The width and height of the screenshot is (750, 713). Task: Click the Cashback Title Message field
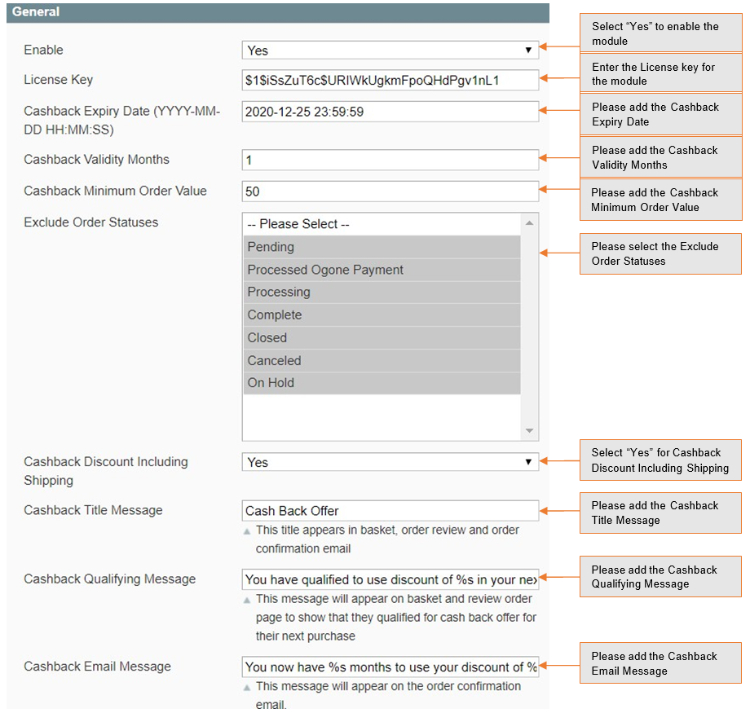390,511
